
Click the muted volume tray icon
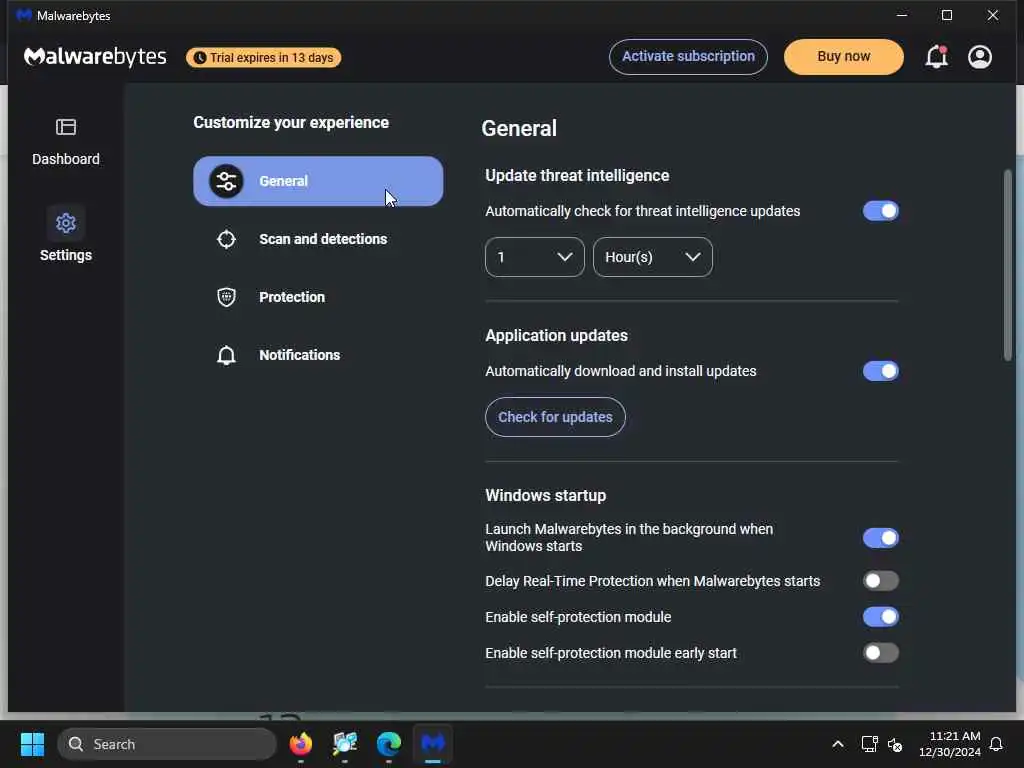895,744
